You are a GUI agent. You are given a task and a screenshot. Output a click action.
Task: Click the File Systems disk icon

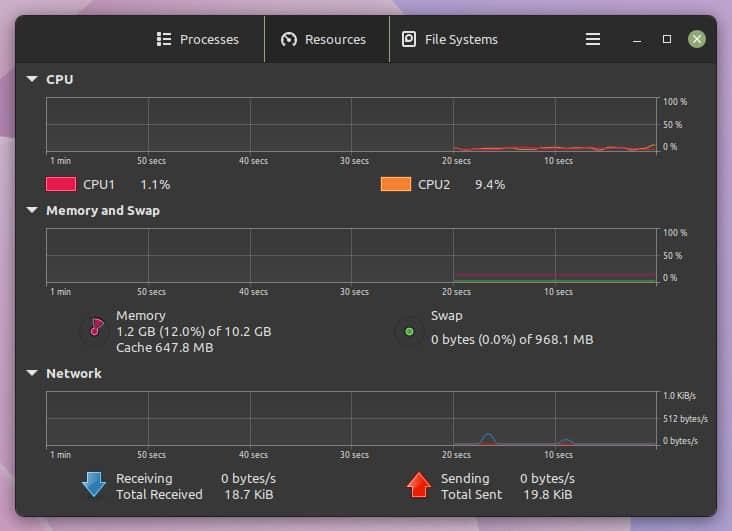click(x=408, y=39)
